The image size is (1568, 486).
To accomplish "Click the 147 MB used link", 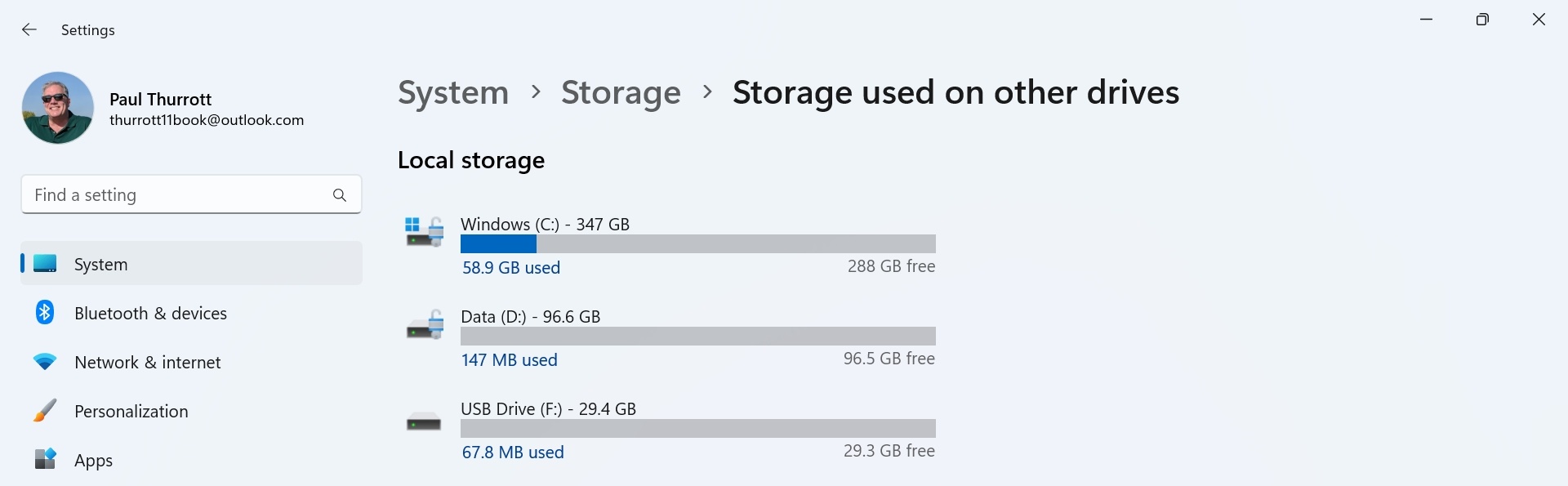I will pyautogui.click(x=510, y=360).
